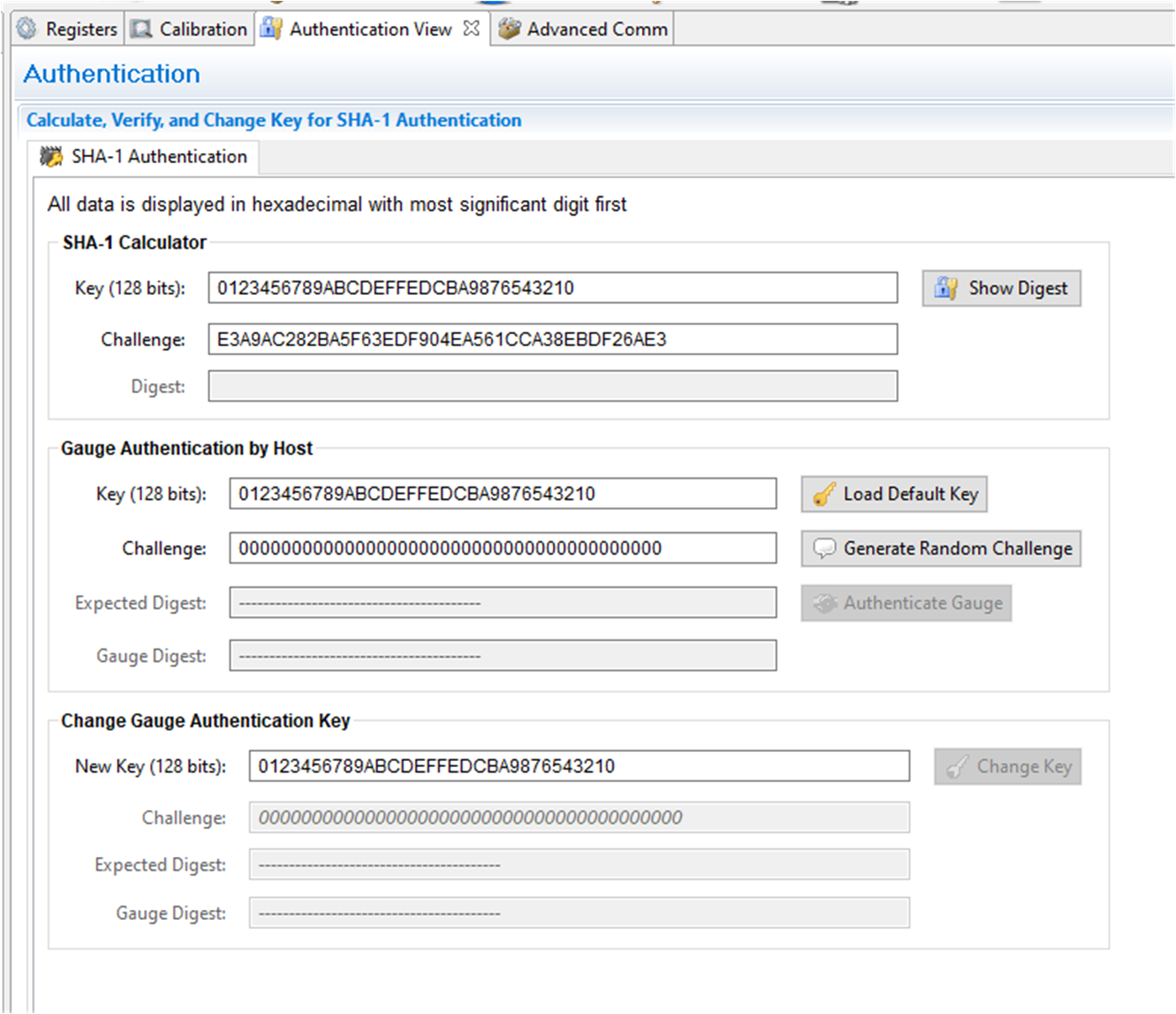
Task: Select the SHA-1 Authentication subtab
Action: [x=159, y=156]
